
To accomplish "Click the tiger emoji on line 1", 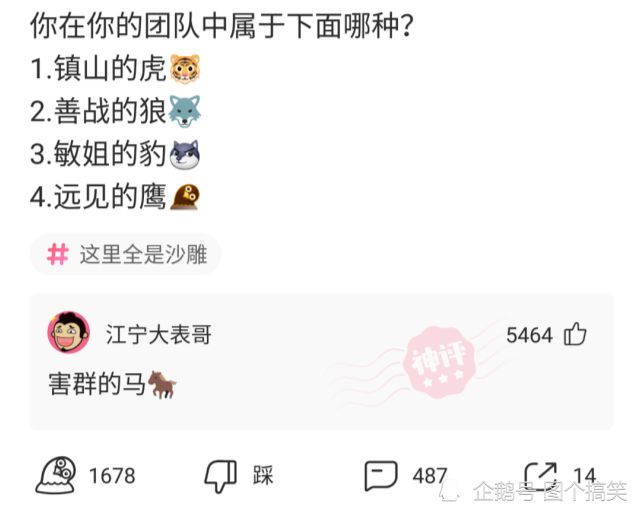I will pyautogui.click(x=185, y=69).
